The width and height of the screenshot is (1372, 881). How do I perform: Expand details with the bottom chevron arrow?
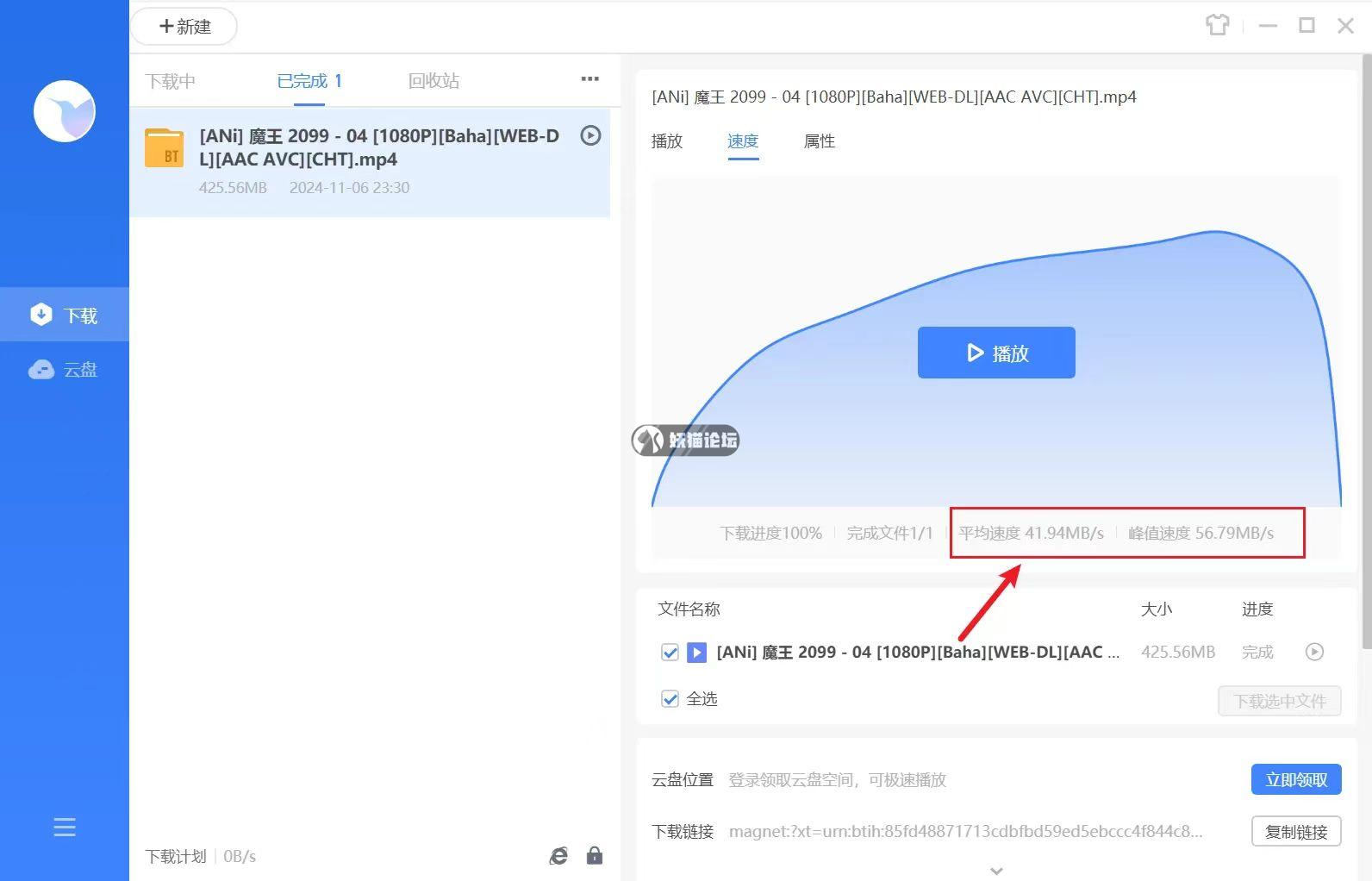996,872
